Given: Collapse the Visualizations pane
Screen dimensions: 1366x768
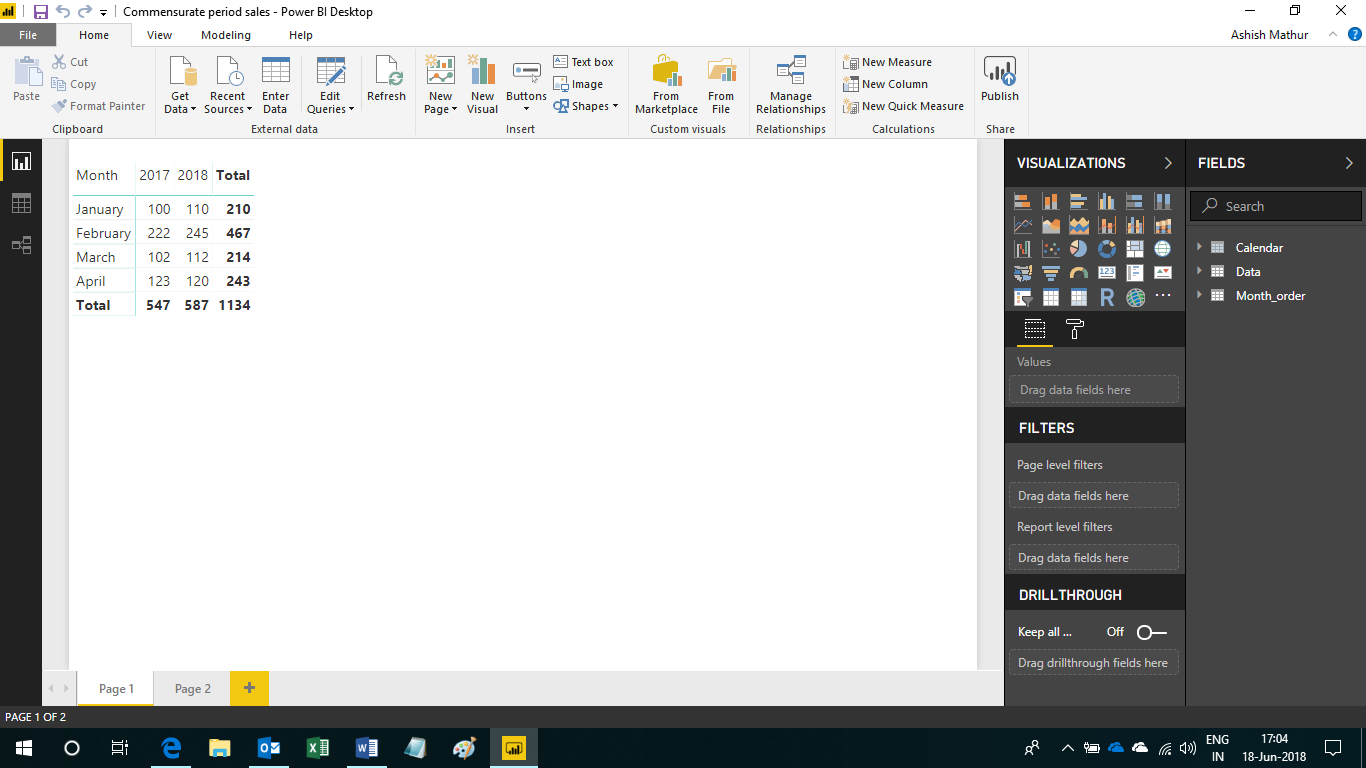Looking at the screenshot, I should pyautogui.click(x=1168, y=163).
